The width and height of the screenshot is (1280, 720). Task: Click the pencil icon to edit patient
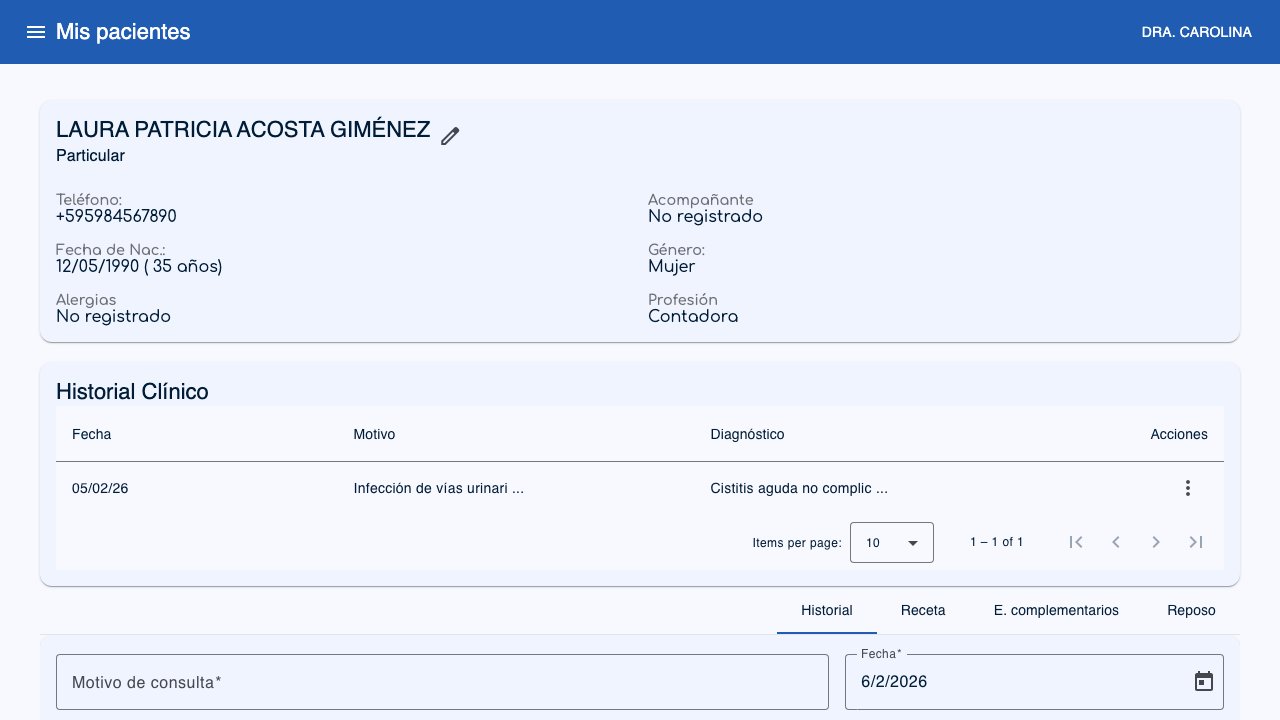[x=450, y=136]
